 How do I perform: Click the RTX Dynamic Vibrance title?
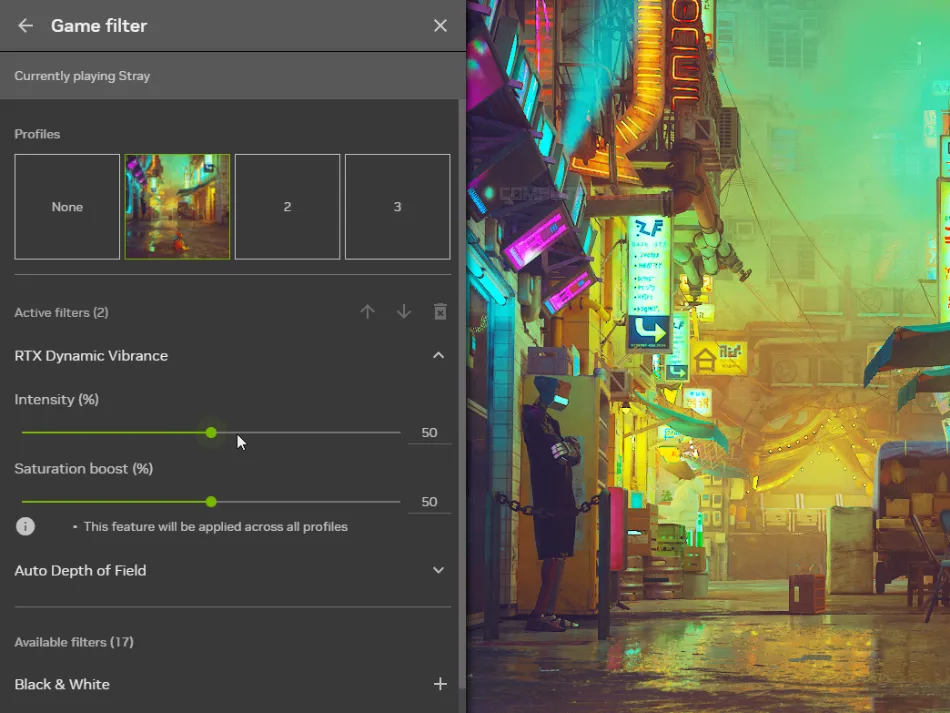click(x=91, y=356)
